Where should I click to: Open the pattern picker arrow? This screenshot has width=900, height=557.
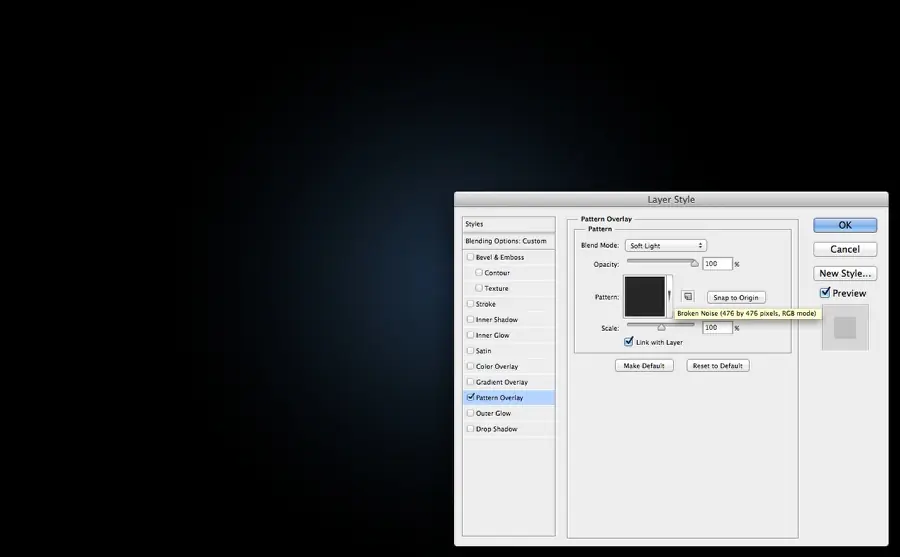669,296
